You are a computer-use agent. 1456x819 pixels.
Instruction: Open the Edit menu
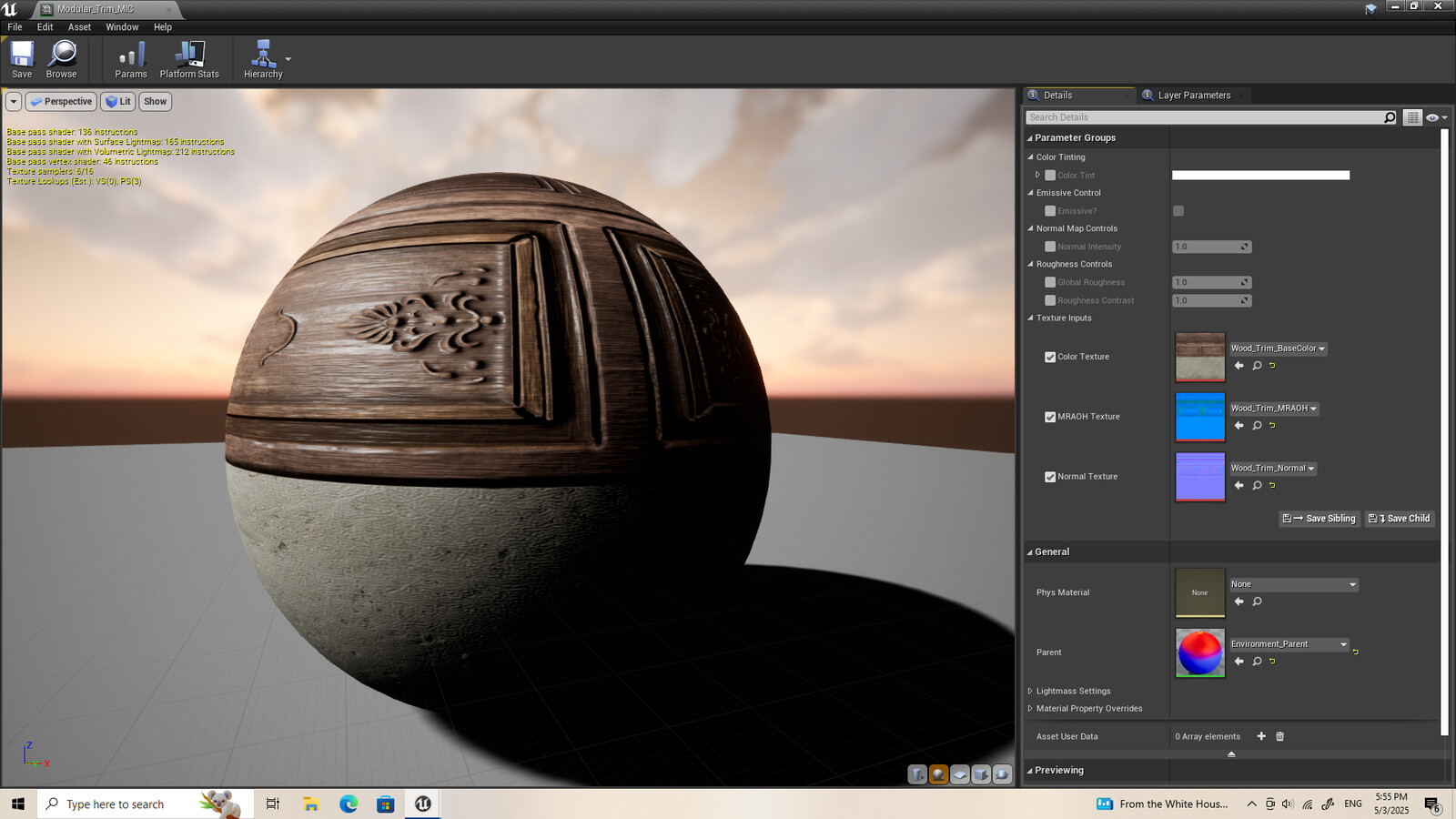point(45,27)
